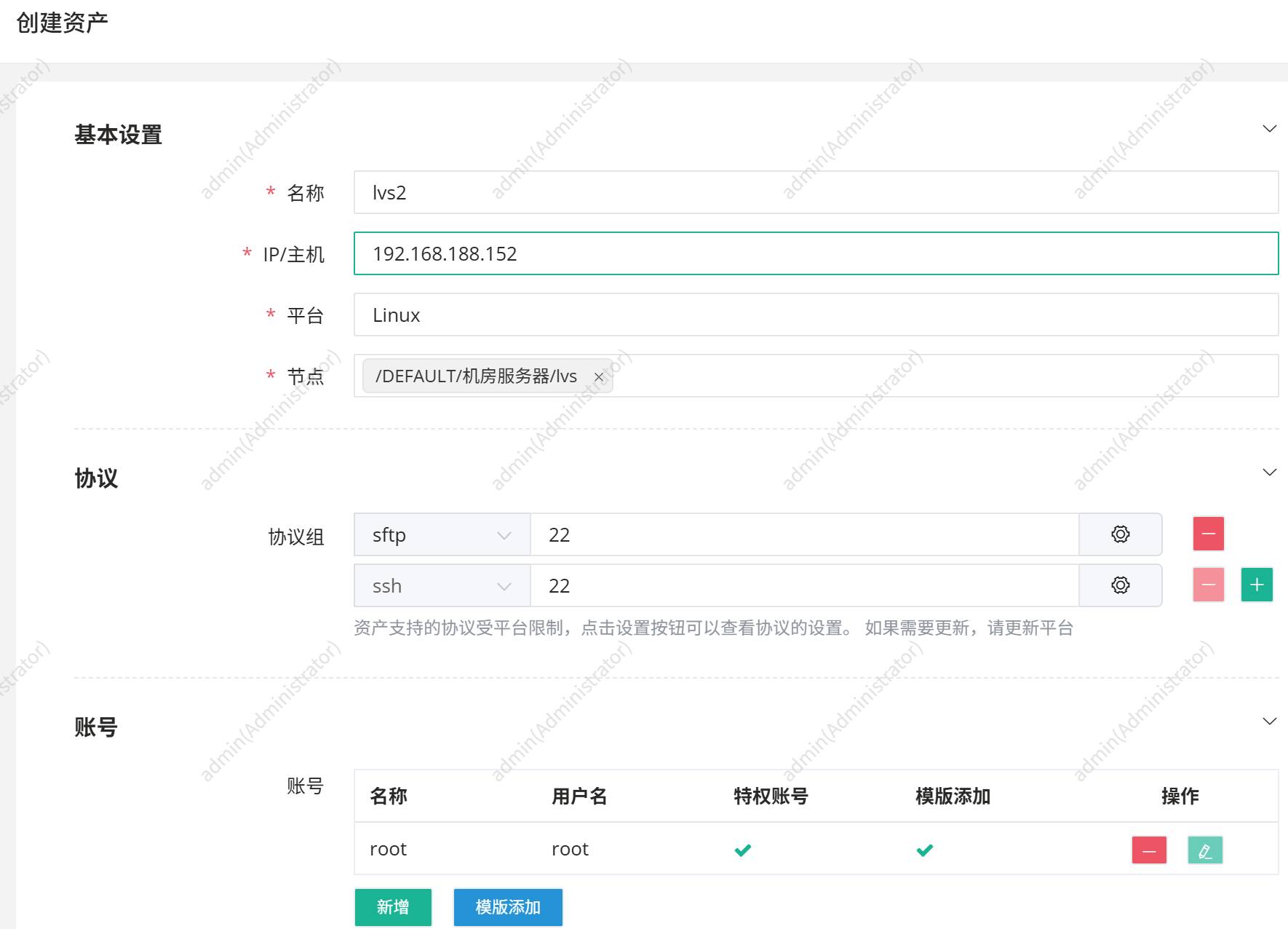Click the 账号 section heading
This screenshot has width=1288, height=929.
point(96,727)
